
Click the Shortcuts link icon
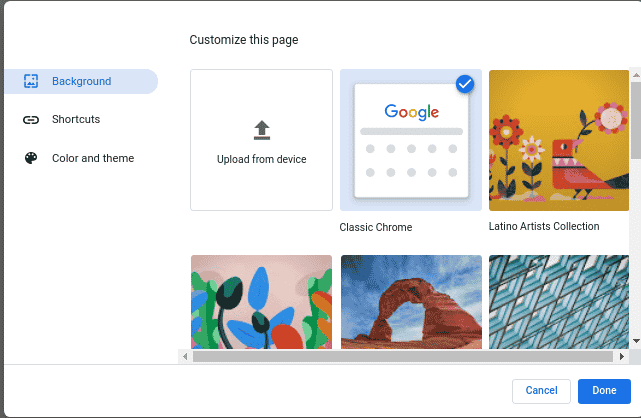click(x=31, y=120)
